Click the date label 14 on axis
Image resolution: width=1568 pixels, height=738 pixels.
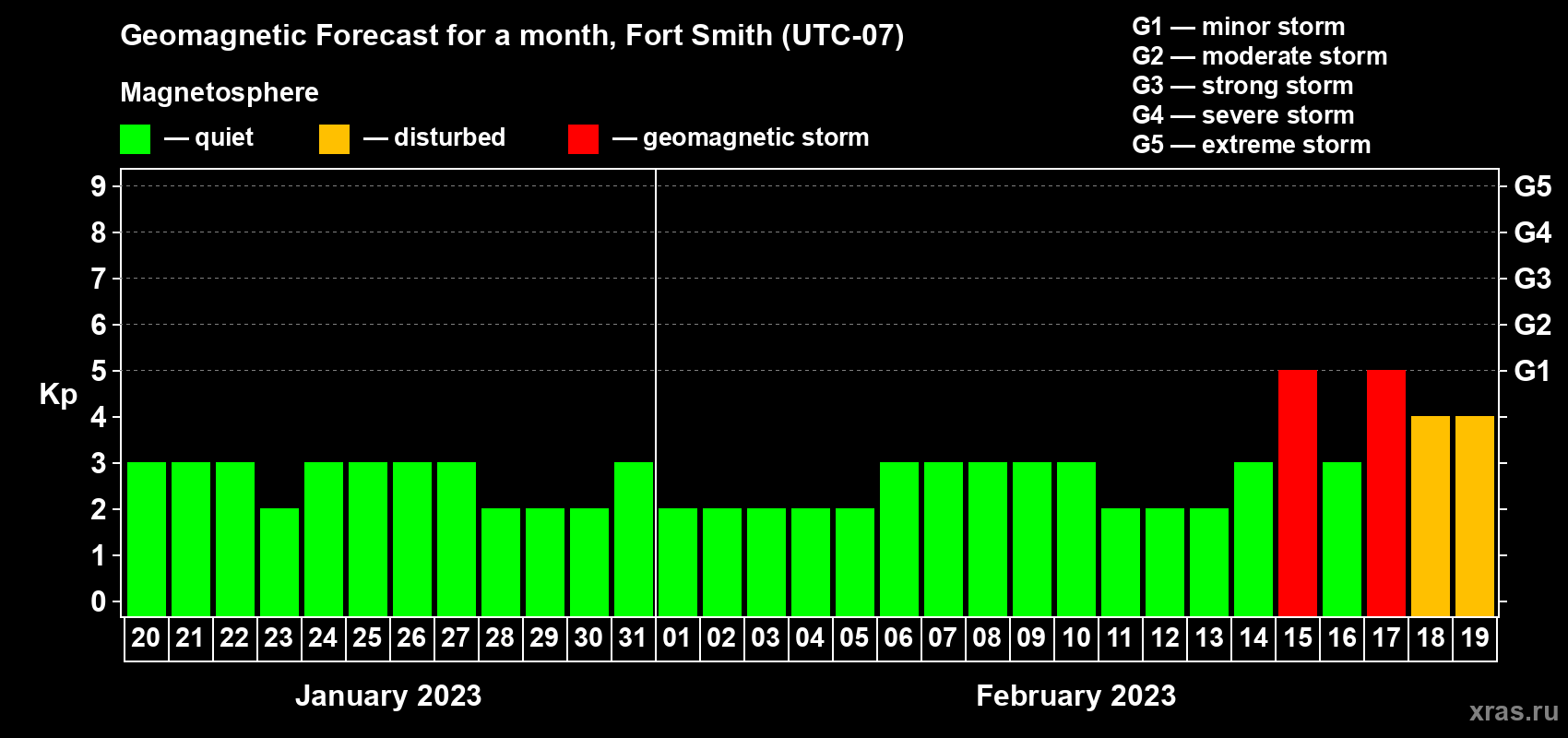[1253, 638]
